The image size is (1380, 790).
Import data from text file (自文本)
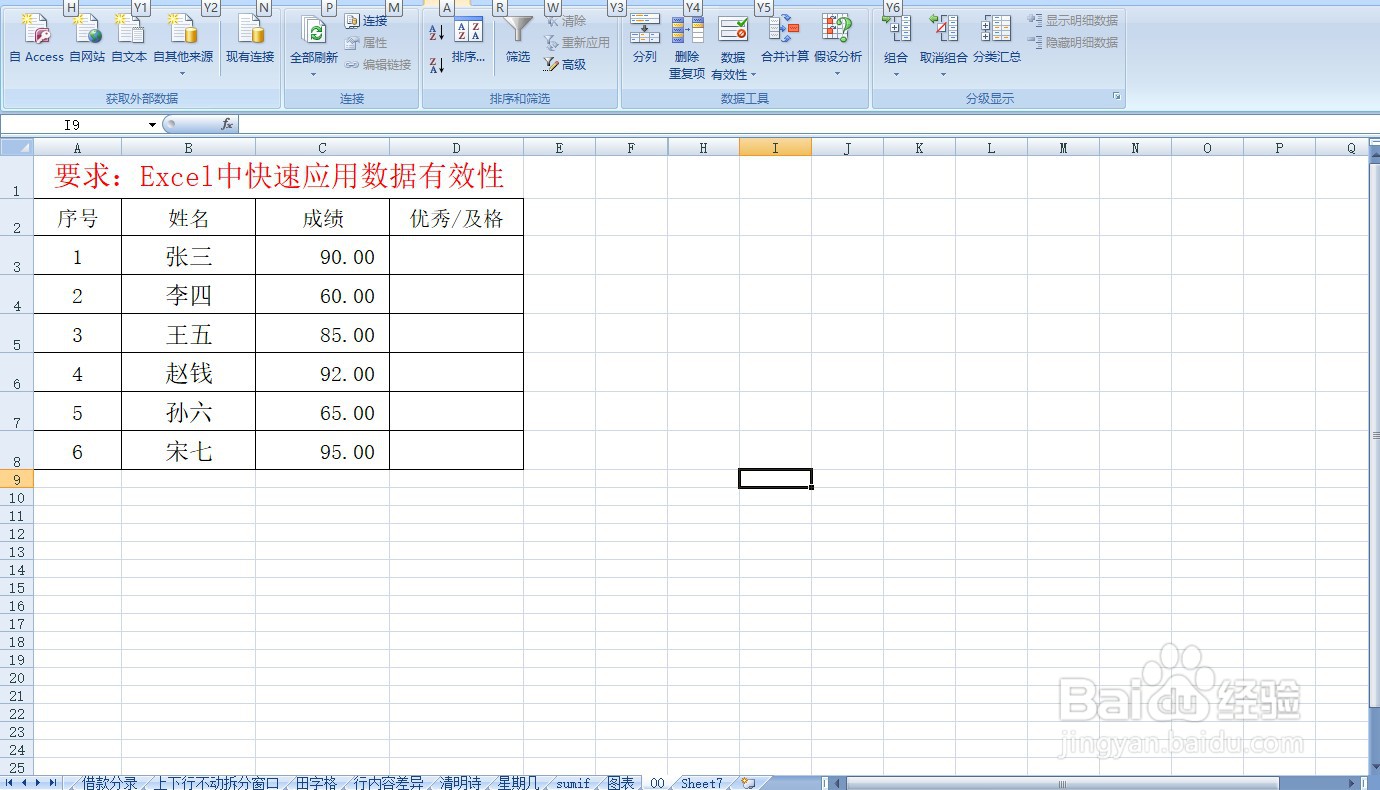(x=129, y=40)
